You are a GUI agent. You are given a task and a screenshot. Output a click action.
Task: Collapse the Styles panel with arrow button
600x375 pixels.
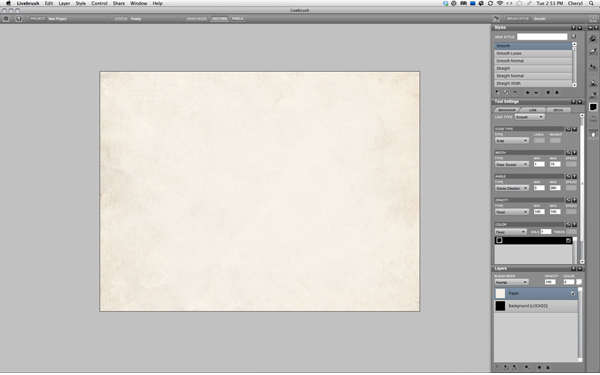pos(580,28)
